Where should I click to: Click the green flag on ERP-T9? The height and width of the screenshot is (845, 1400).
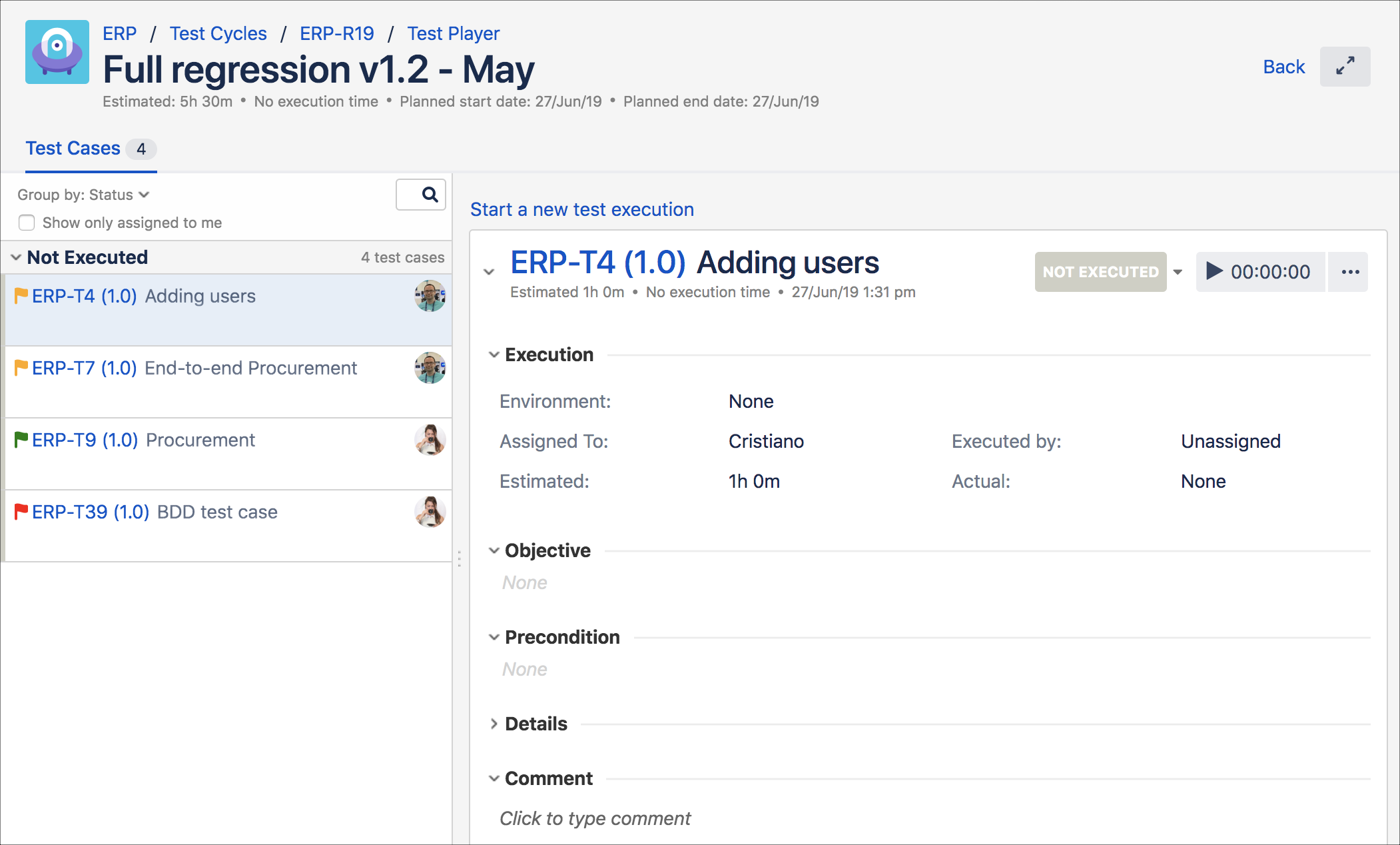(x=21, y=439)
